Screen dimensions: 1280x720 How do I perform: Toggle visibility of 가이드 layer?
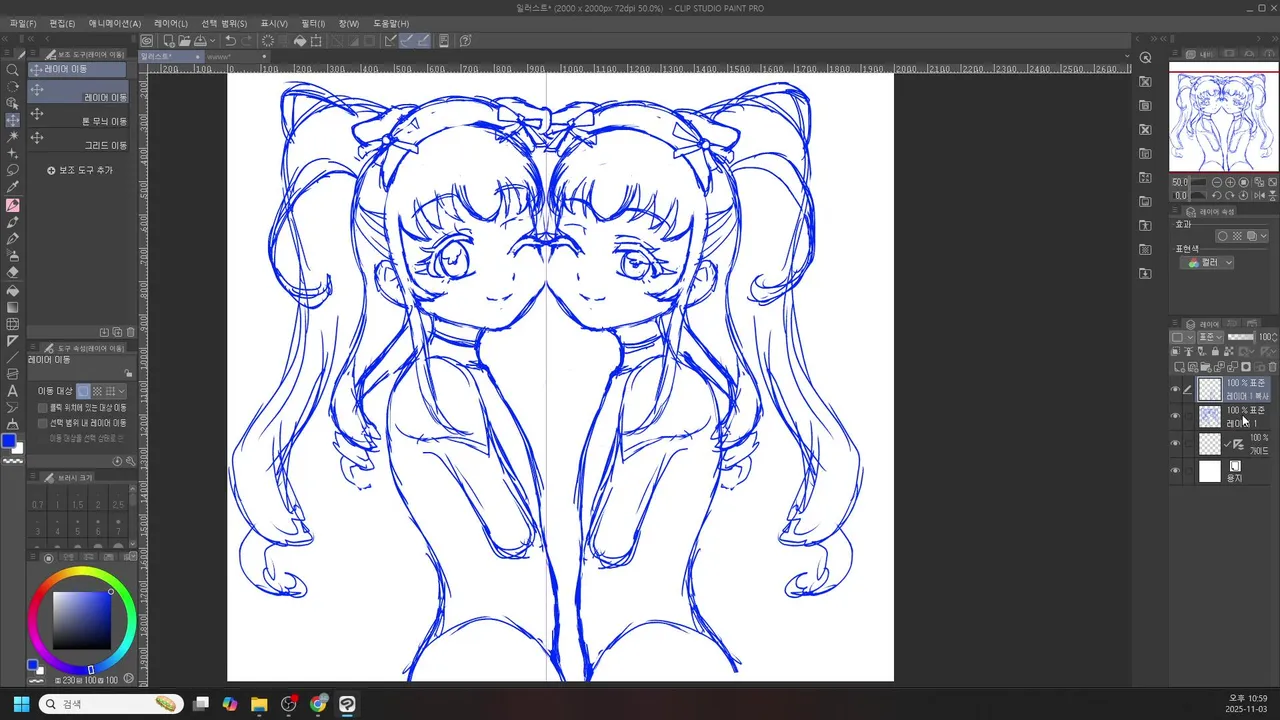coord(1176,443)
